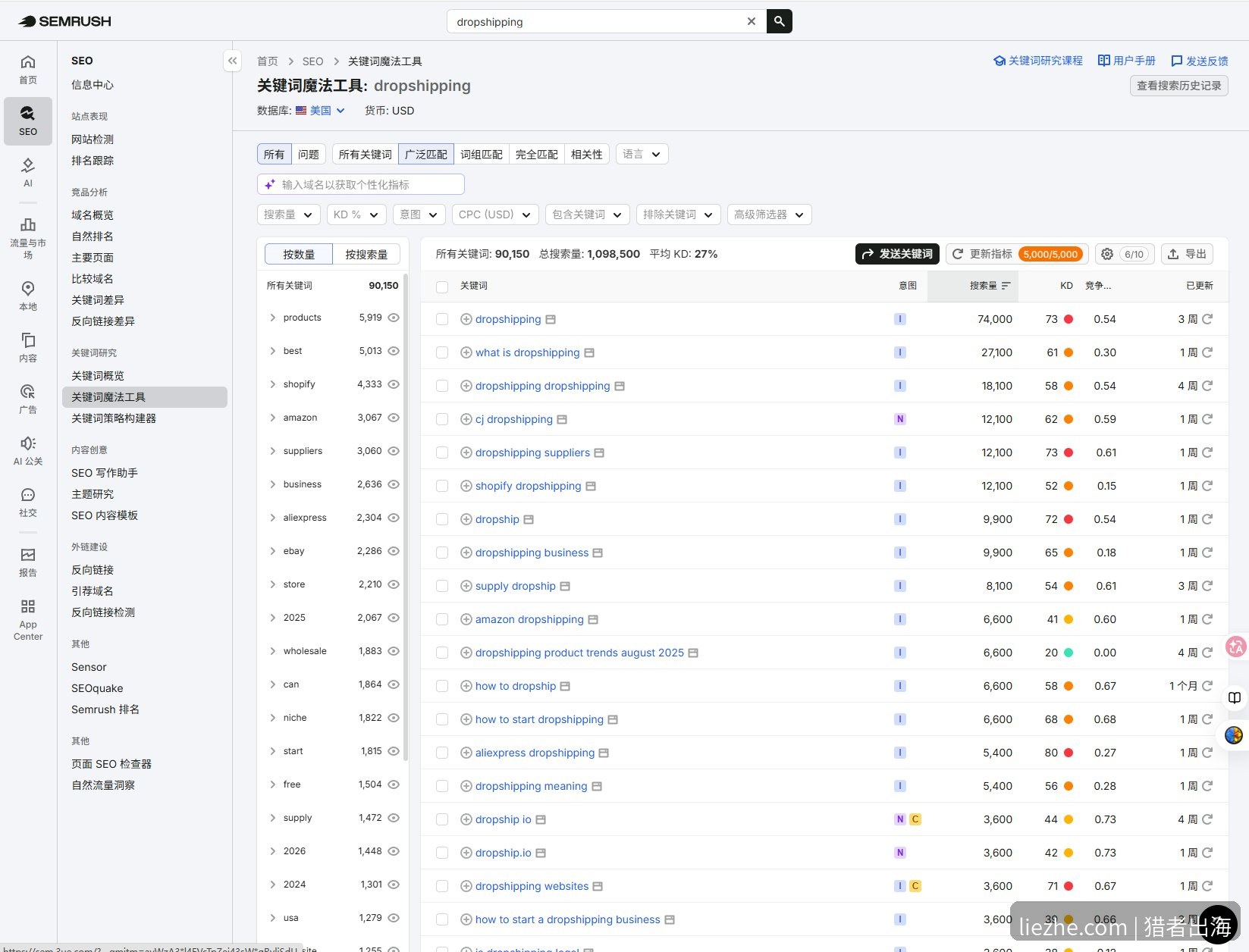1249x952 pixels.
Task: Check 'dropshipping business' row checkbox
Action: click(442, 553)
